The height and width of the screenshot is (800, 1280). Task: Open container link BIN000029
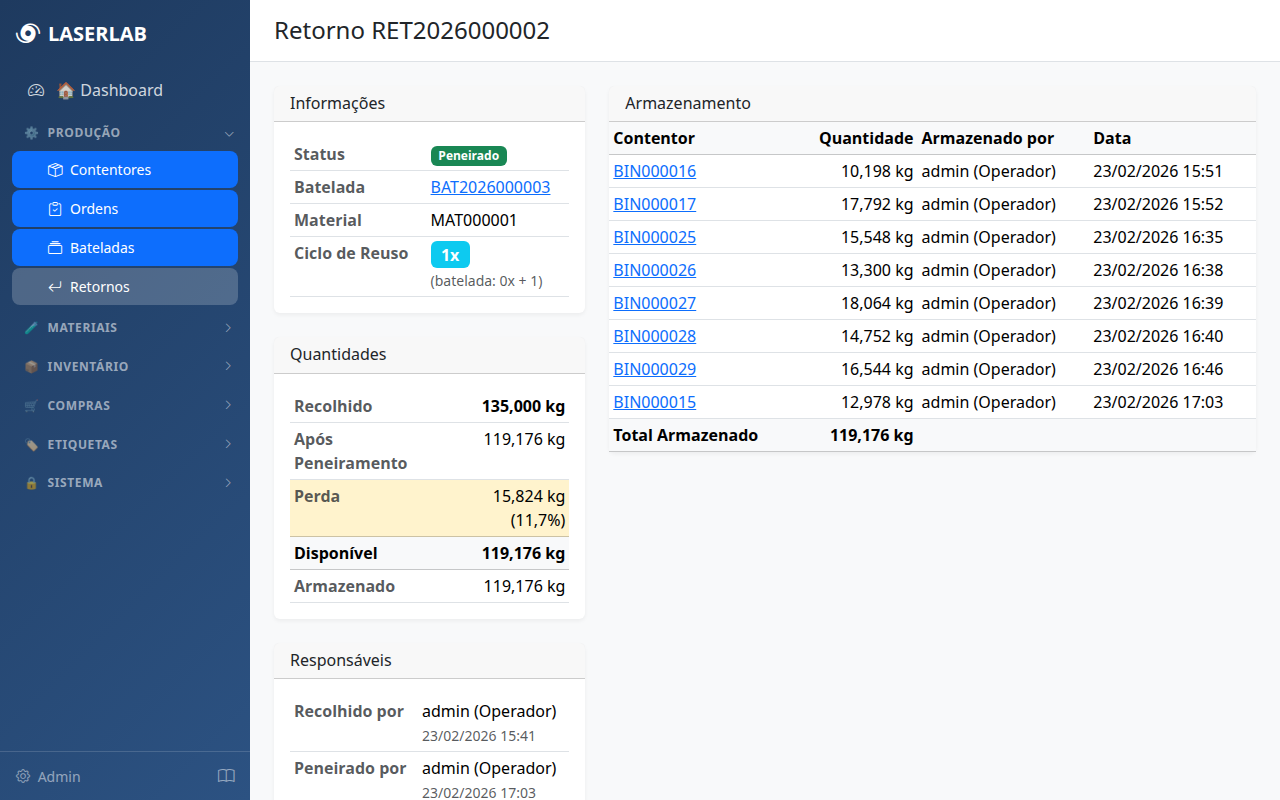pos(654,369)
